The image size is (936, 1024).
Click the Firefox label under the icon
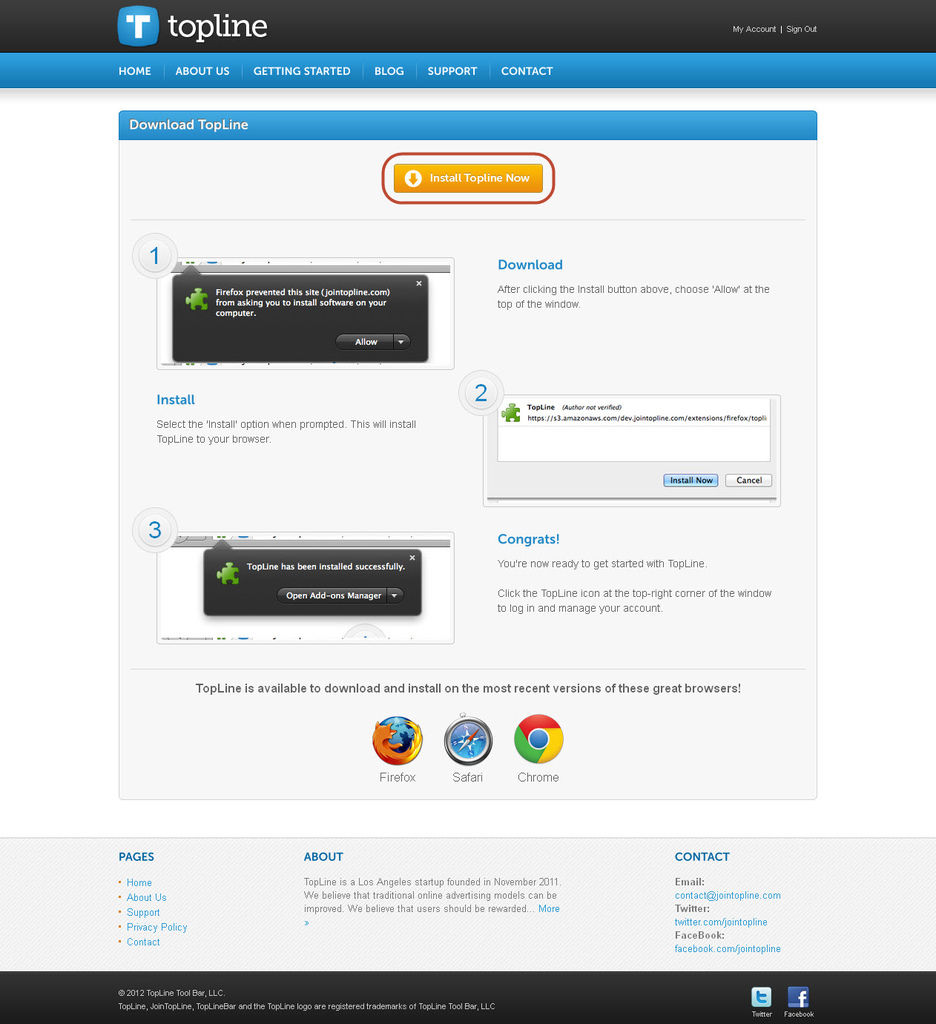(397, 777)
